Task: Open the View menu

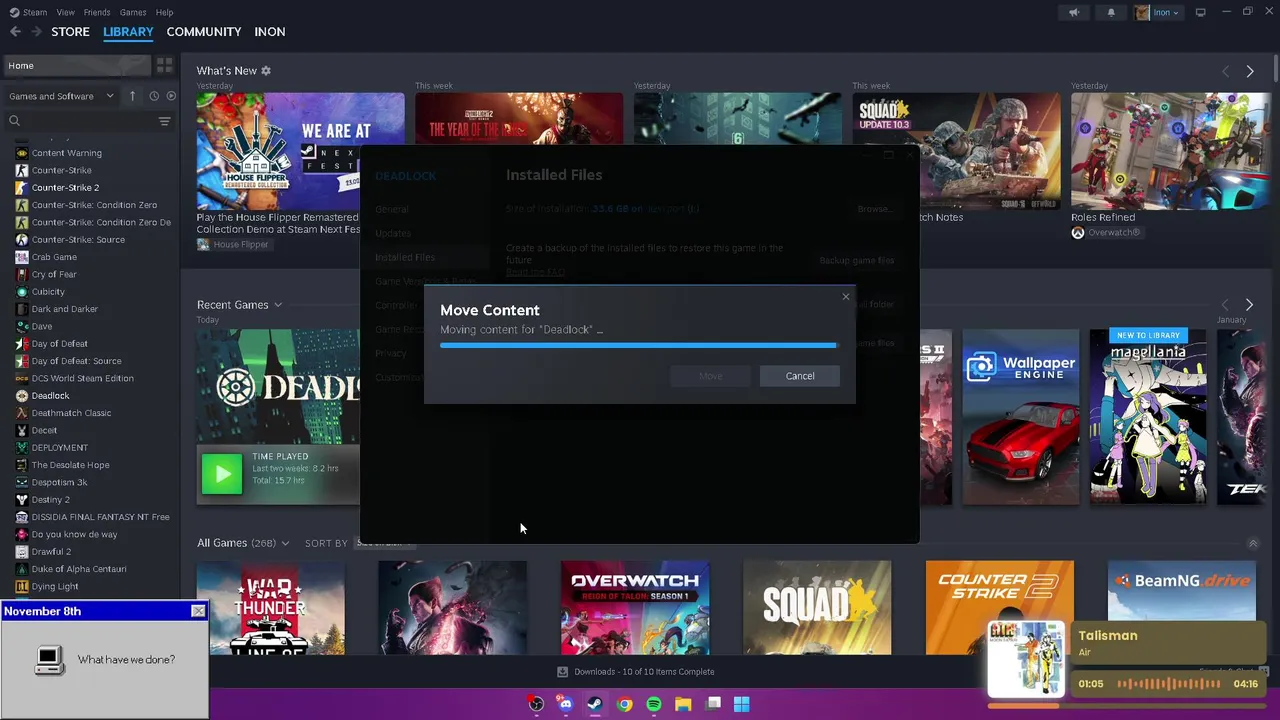Action: pos(66,12)
